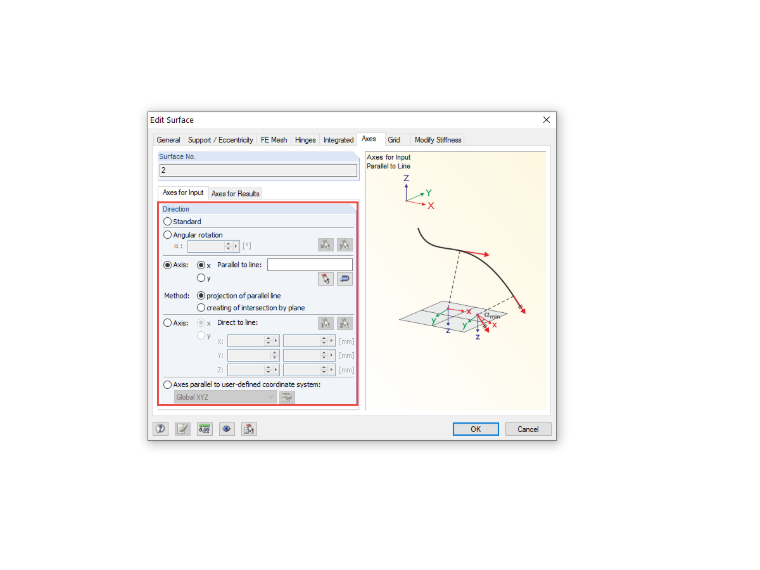Click the point 2 pick icon for direct line
760x570 pixels.
click(x=345, y=323)
